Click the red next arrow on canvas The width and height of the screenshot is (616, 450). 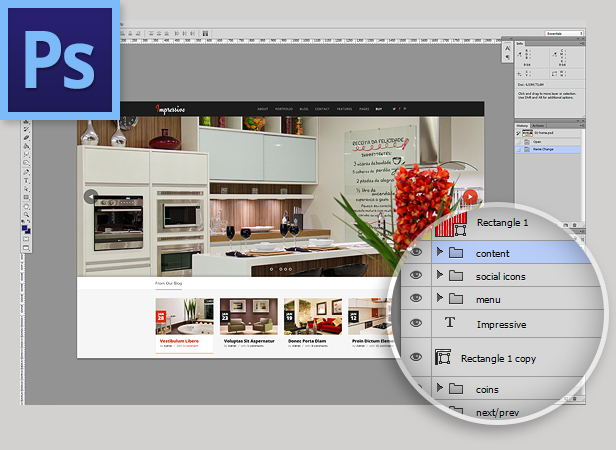[470, 196]
